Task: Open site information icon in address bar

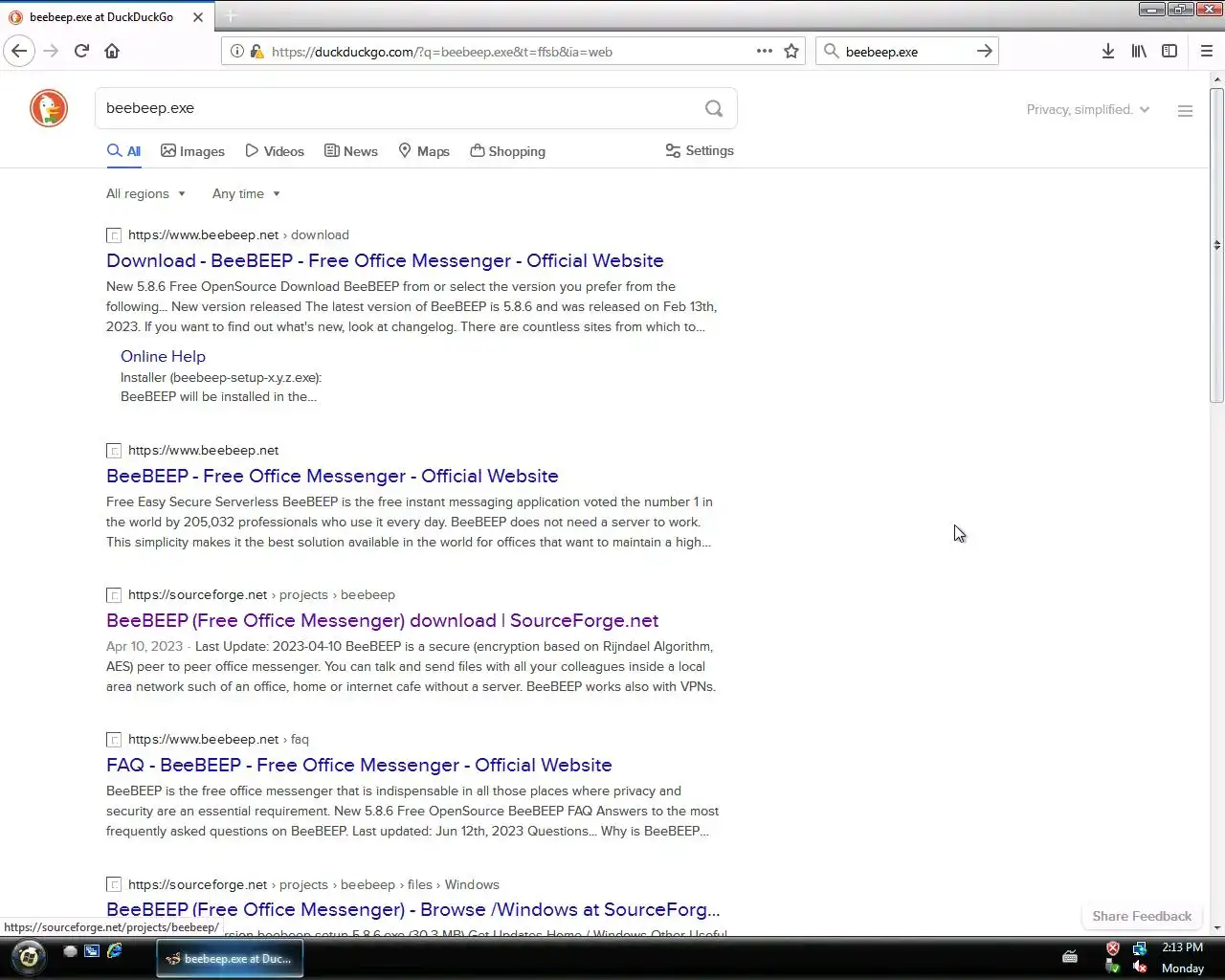Action: (237, 52)
